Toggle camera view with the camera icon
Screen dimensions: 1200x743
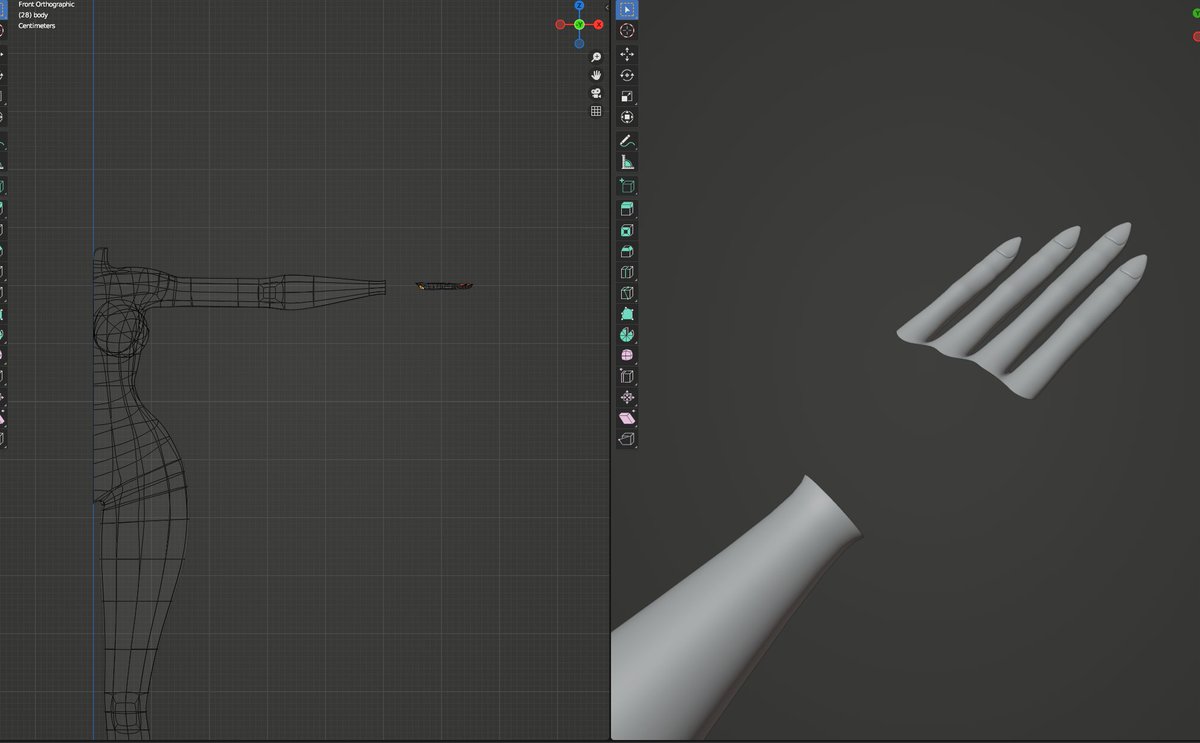pos(595,93)
